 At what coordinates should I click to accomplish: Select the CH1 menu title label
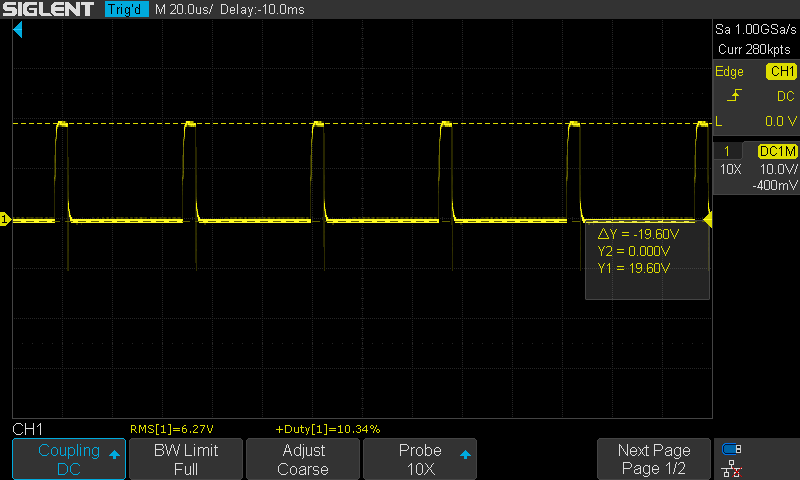[28, 428]
